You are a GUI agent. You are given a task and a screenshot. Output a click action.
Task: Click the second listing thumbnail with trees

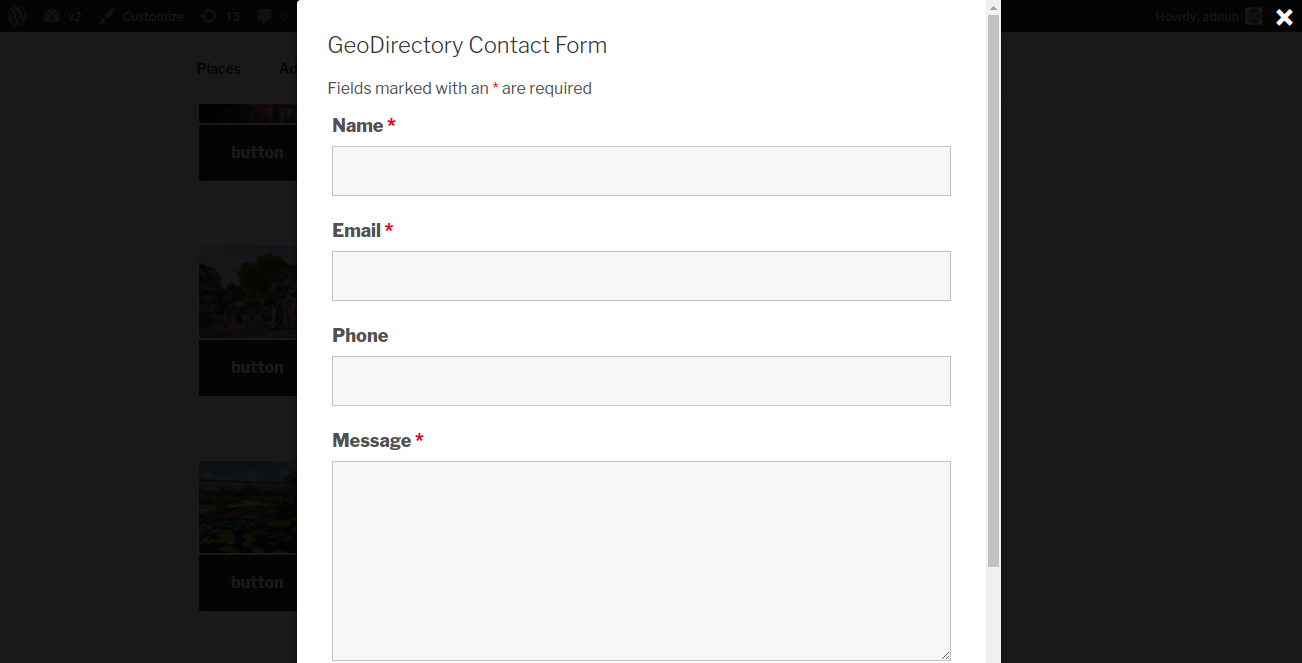pos(247,292)
